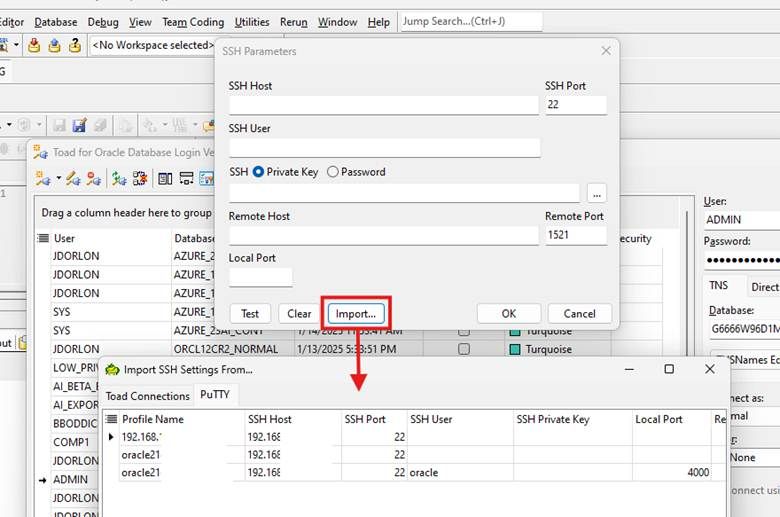Viewport: 780px width, 517px height.
Task: Click the split-panel layout icon in login toolbar
Action: tap(165, 178)
